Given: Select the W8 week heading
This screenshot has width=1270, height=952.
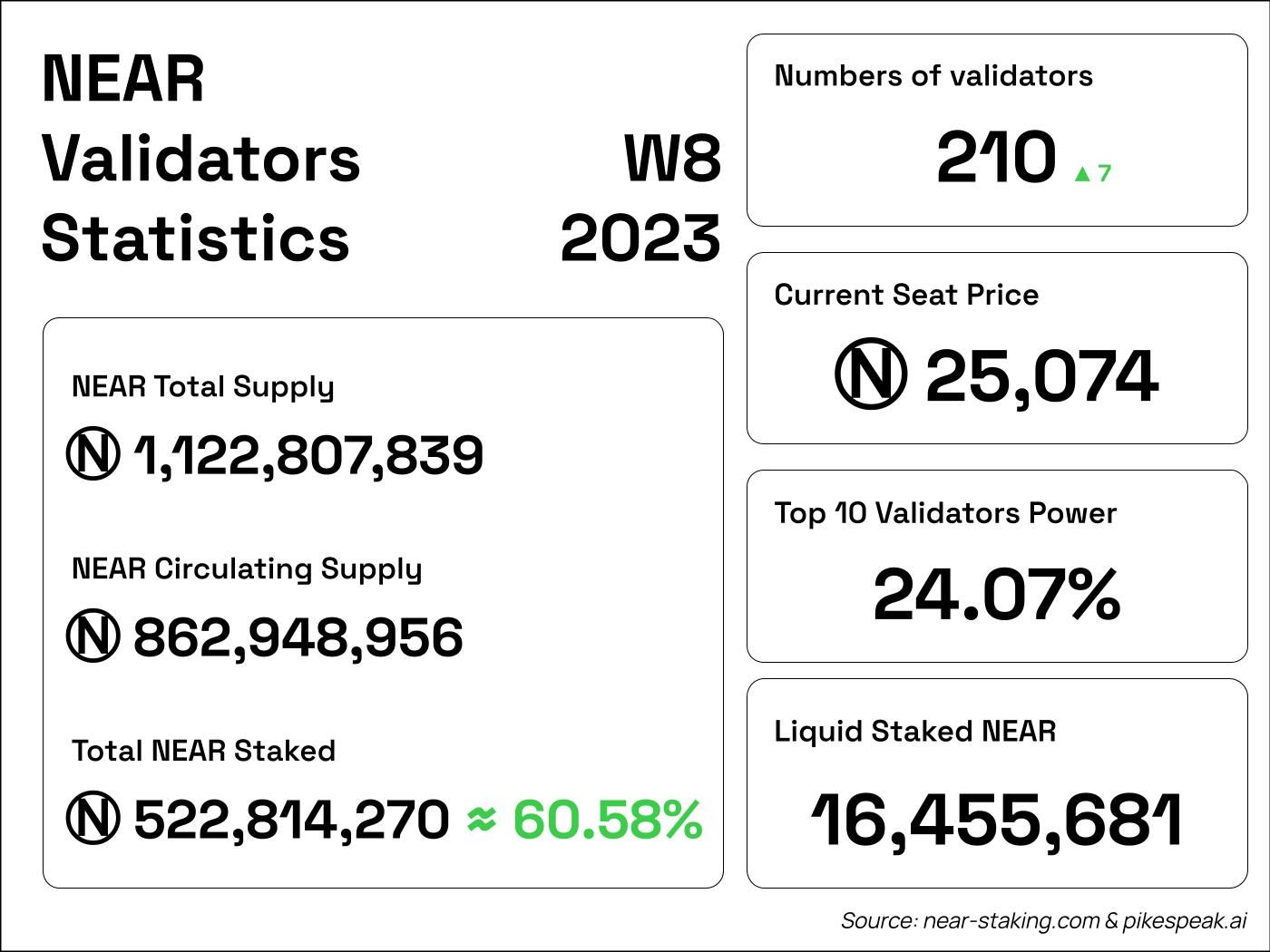Looking at the screenshot, I should (x=672, y=159).
